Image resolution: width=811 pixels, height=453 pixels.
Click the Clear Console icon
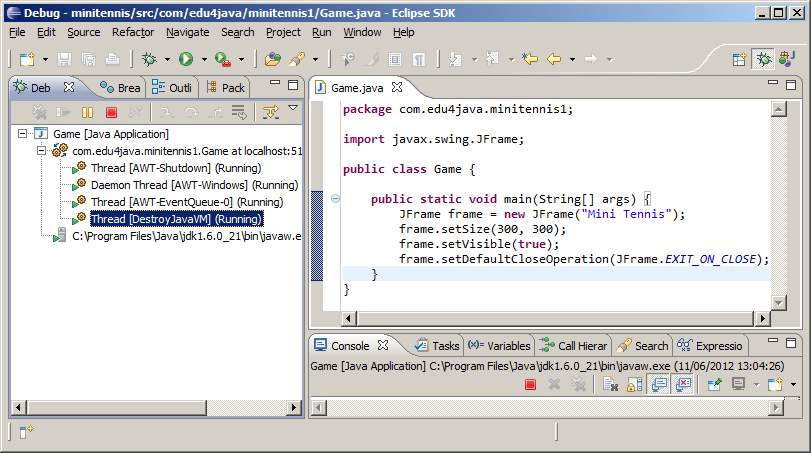pos(610,384)
